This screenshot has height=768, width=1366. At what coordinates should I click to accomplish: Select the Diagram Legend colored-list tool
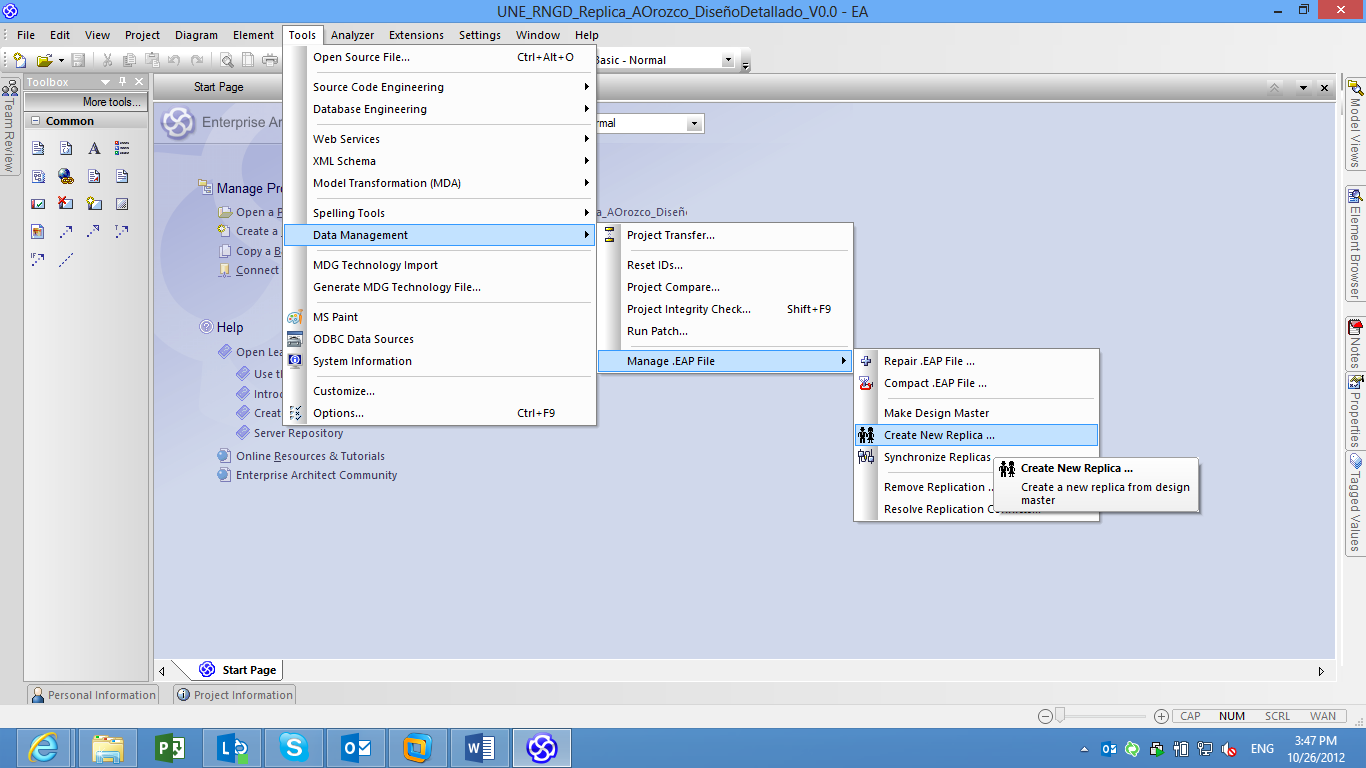coord(122,148)
